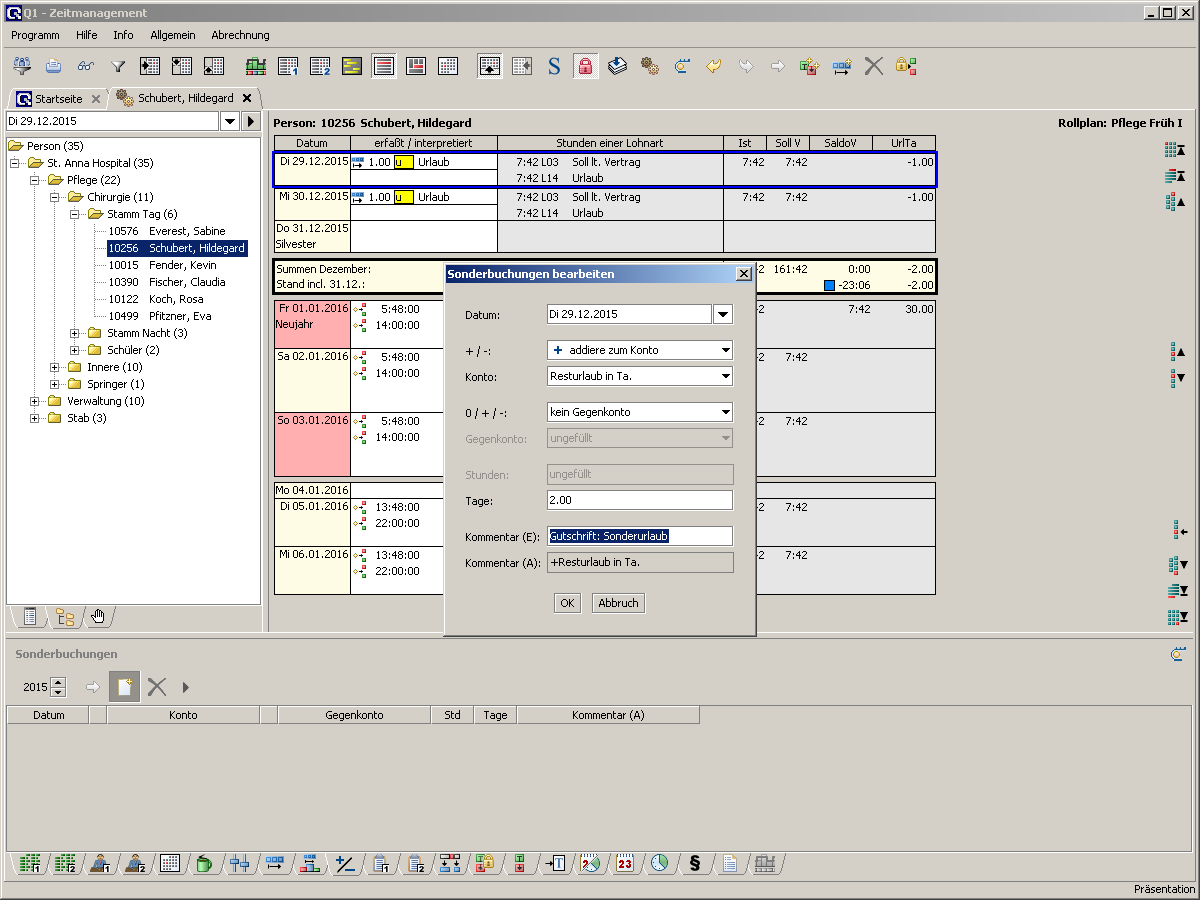Toggle the red-lined list view toolbar button

click(x=383, y=66)
